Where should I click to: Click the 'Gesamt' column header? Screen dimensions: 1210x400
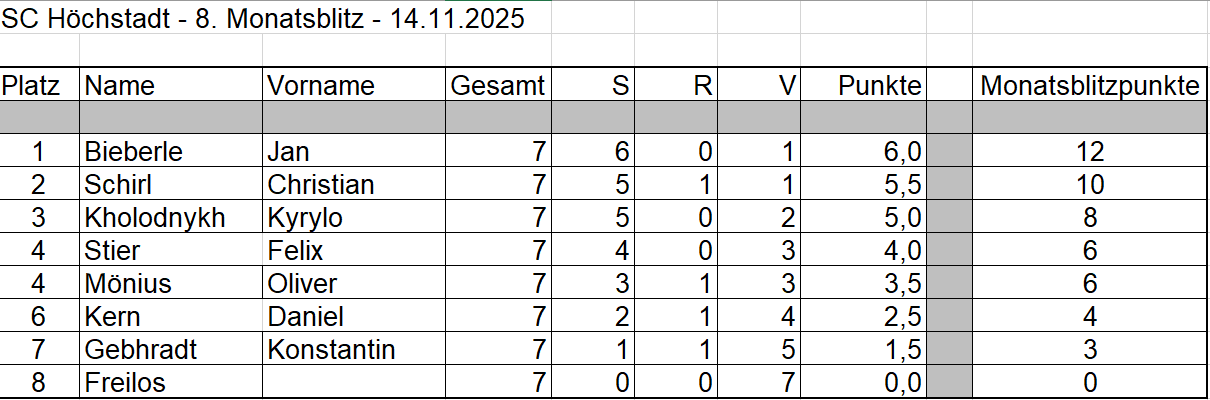pos(498,86)
